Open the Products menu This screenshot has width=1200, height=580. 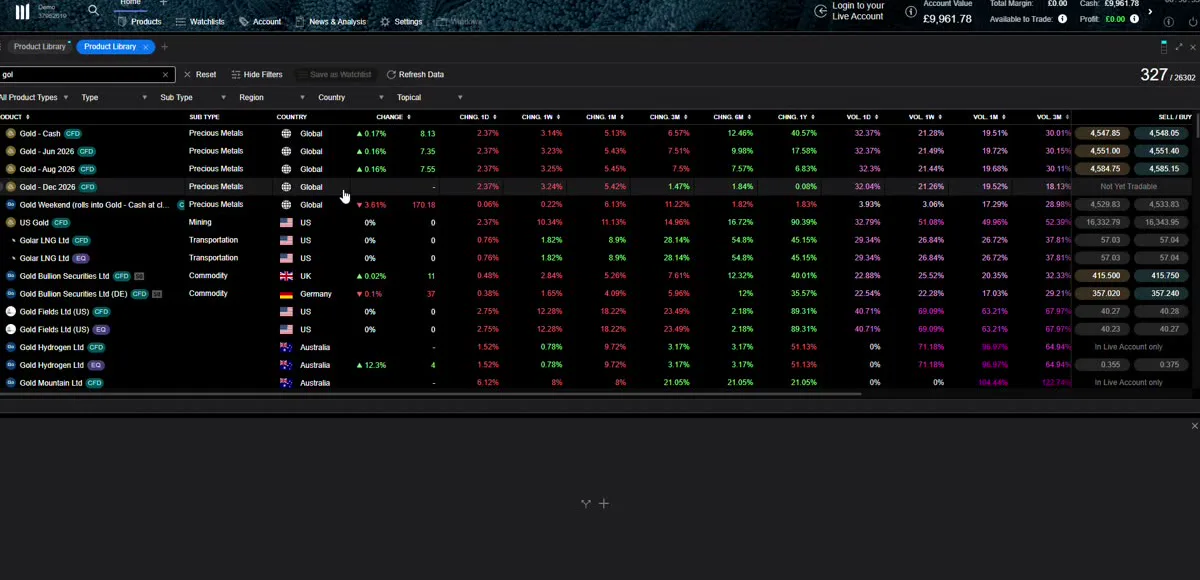139,21
